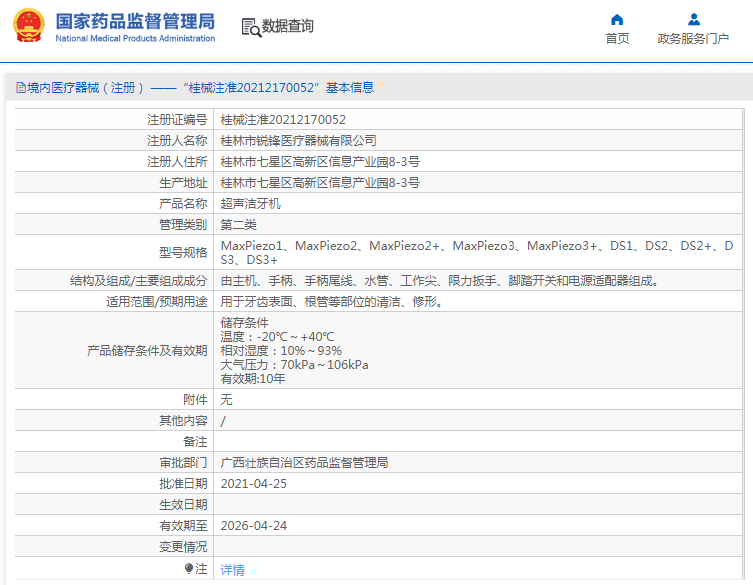Click the 备注 label
This screenshot has height=585, width=753.
pyautogui.click(x=195, y=442)
